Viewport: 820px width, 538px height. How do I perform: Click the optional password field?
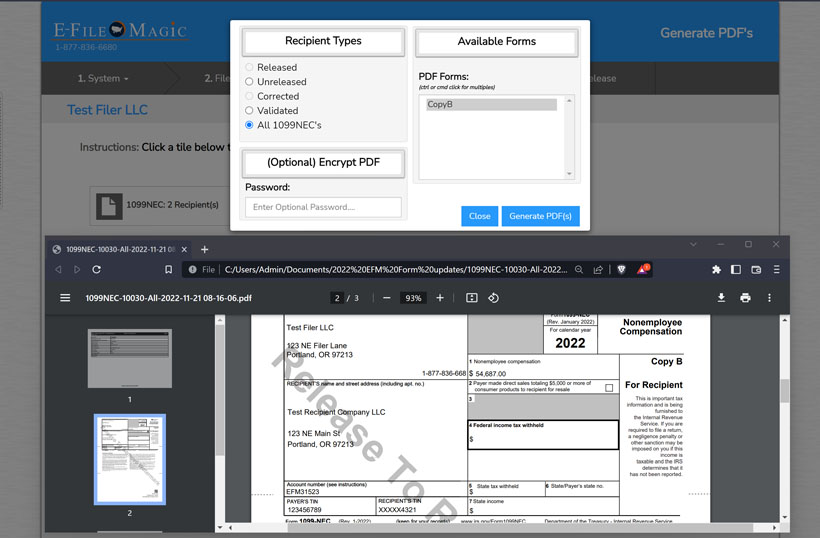click(x=323, y=207)
